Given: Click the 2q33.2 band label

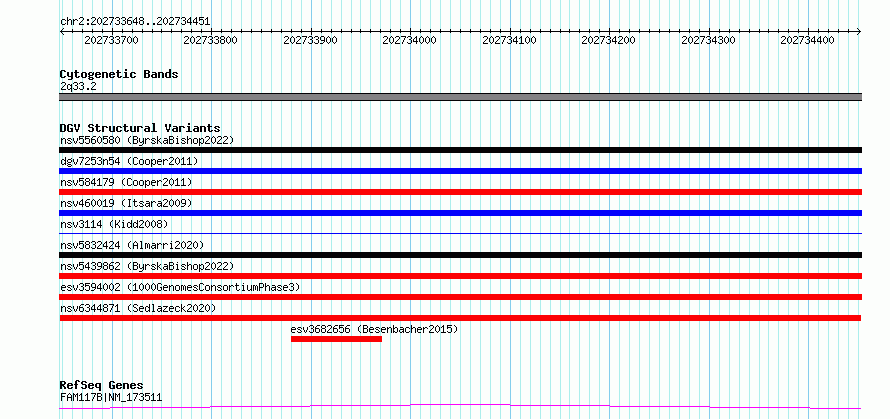Looking at the screenshot, I should 78,87.
